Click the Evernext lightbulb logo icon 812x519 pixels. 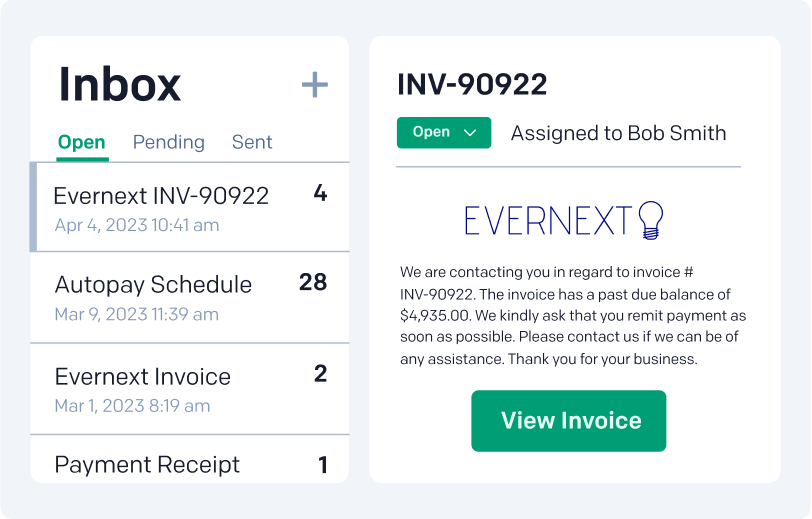(650, 220)
